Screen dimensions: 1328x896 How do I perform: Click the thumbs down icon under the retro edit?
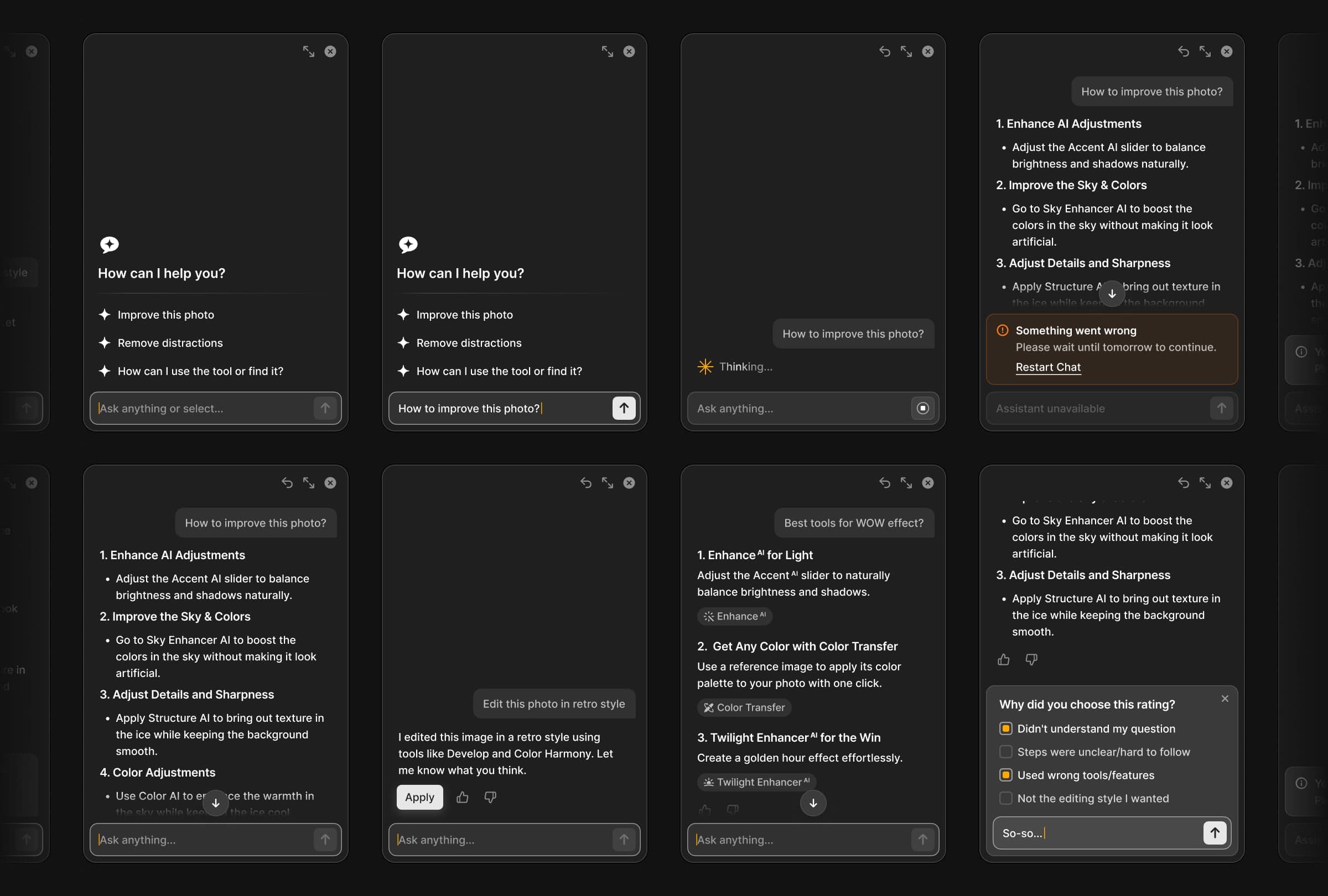(490, 797)
